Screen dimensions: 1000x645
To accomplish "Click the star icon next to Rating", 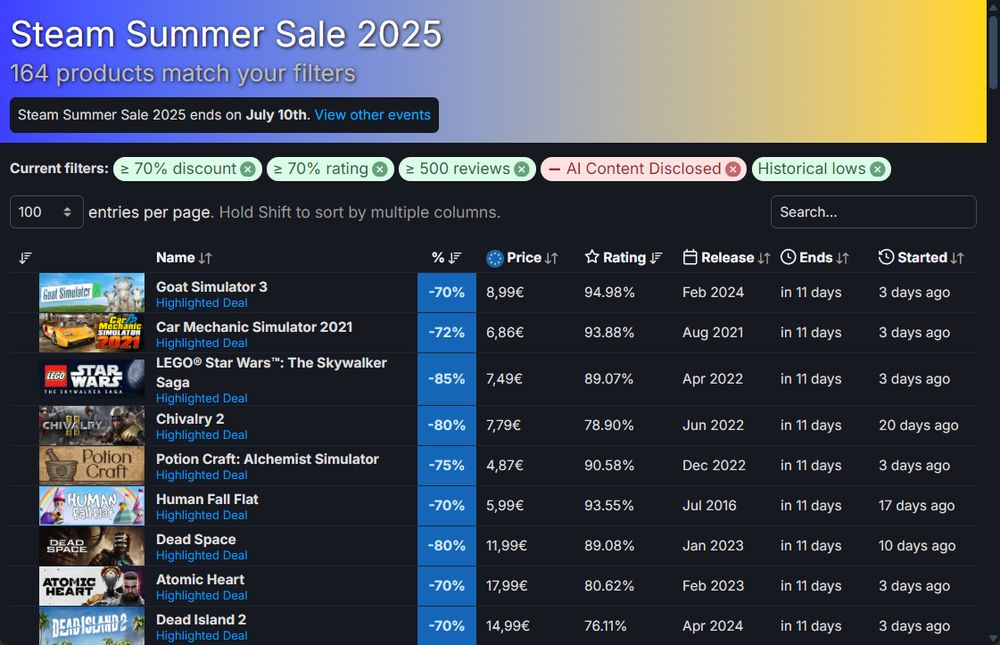I will click(592, 257).
